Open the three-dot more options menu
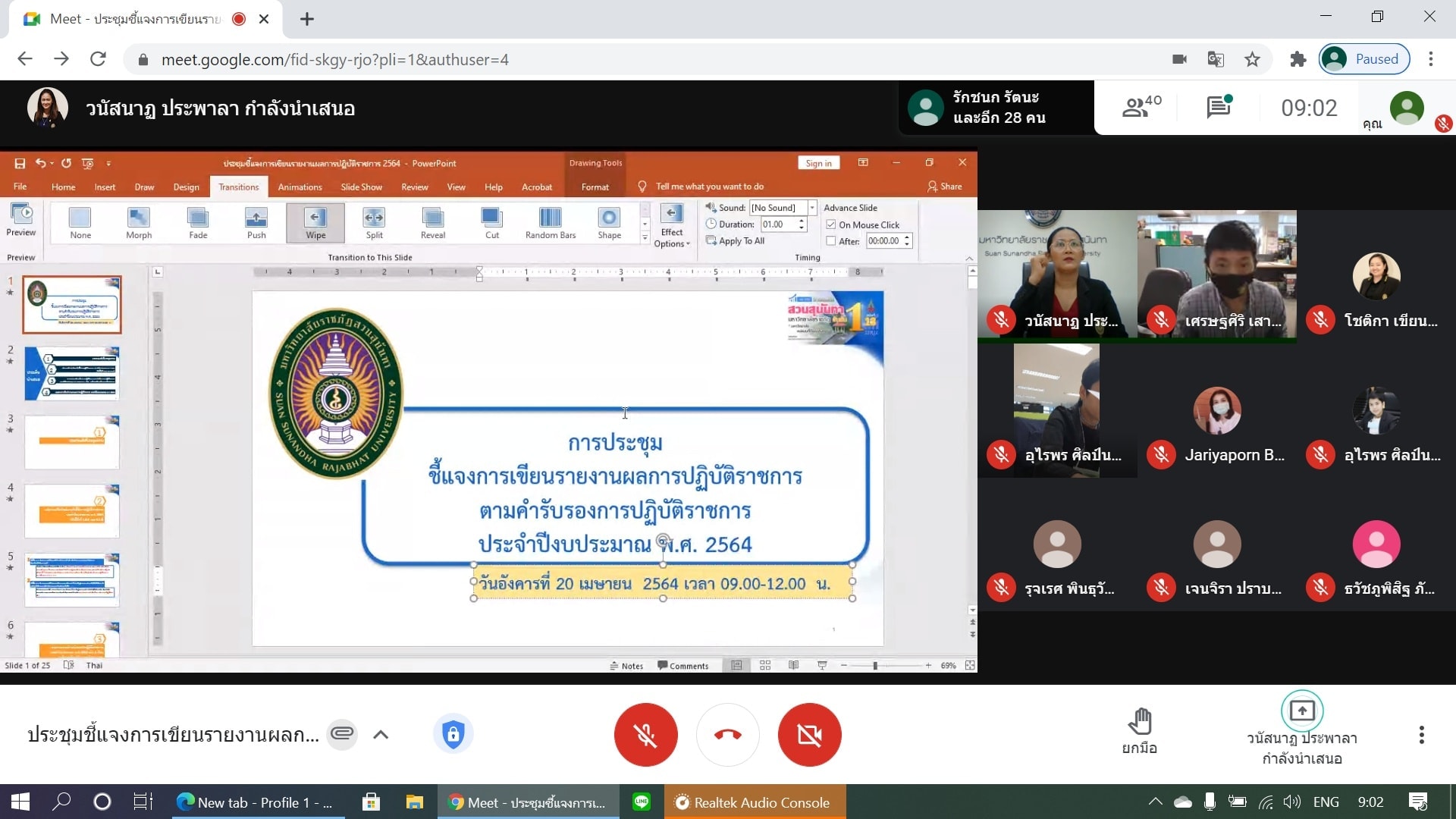Image resolution: width=1456 pixels, height=819 pixels. pyautogui.click(x=1421, y=734)
